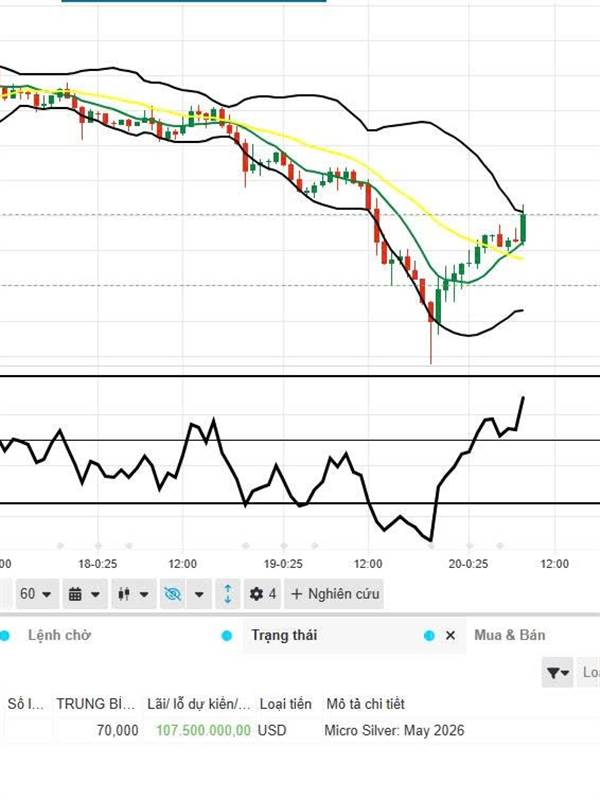Click the 18-0:25 time axis label
Image resolution: width=600 pixels, height=800 pixels.
click(97, 564)
